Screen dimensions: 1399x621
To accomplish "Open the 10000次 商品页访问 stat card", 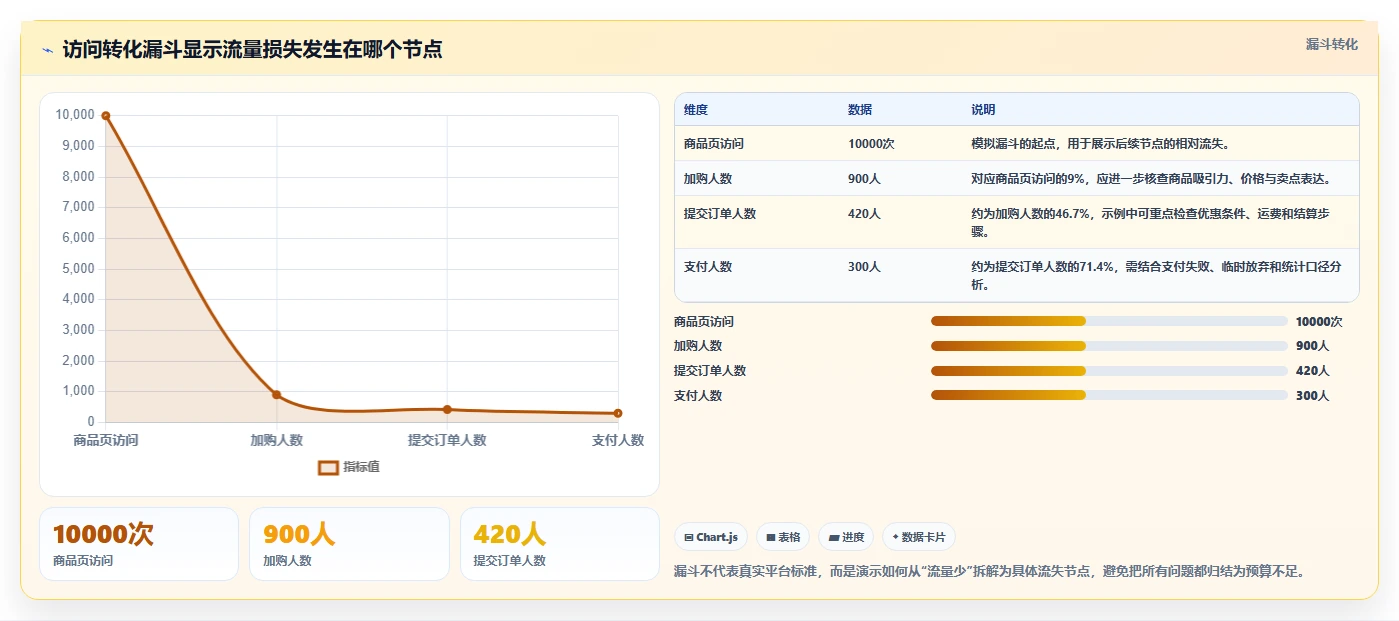I will coord(139,544).
